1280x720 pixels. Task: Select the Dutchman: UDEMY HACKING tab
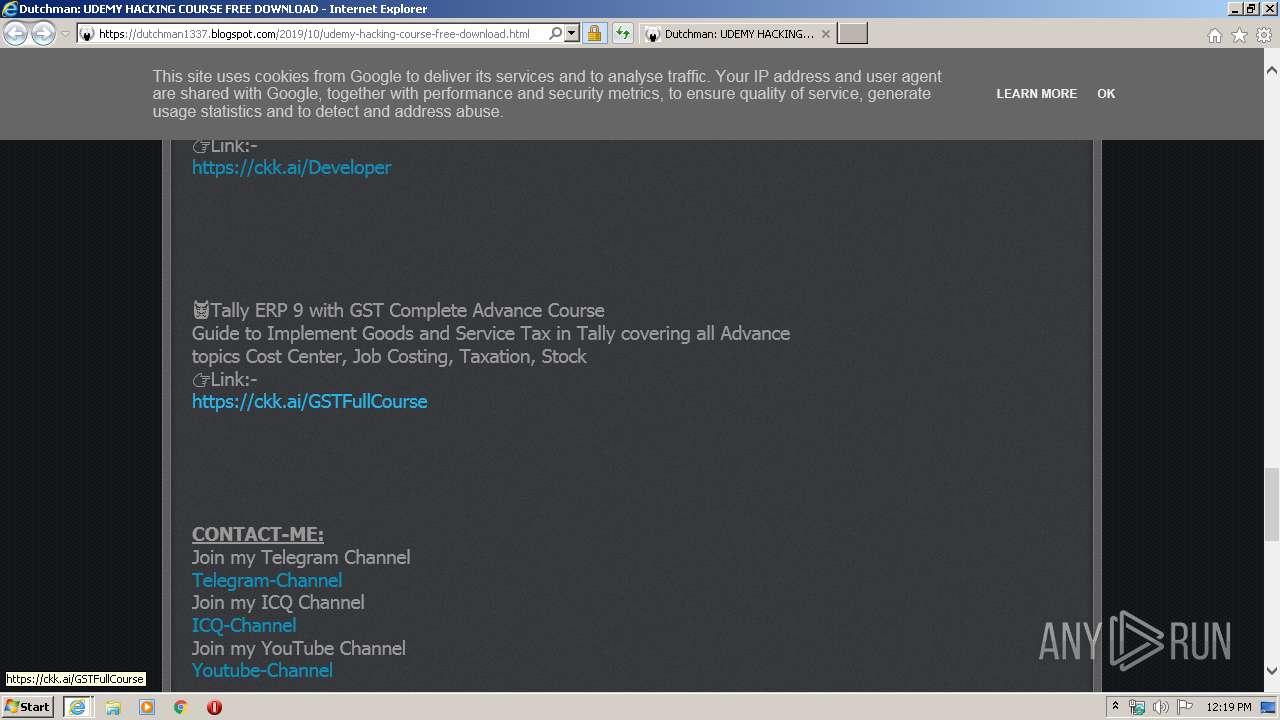(x=738, y=34)
